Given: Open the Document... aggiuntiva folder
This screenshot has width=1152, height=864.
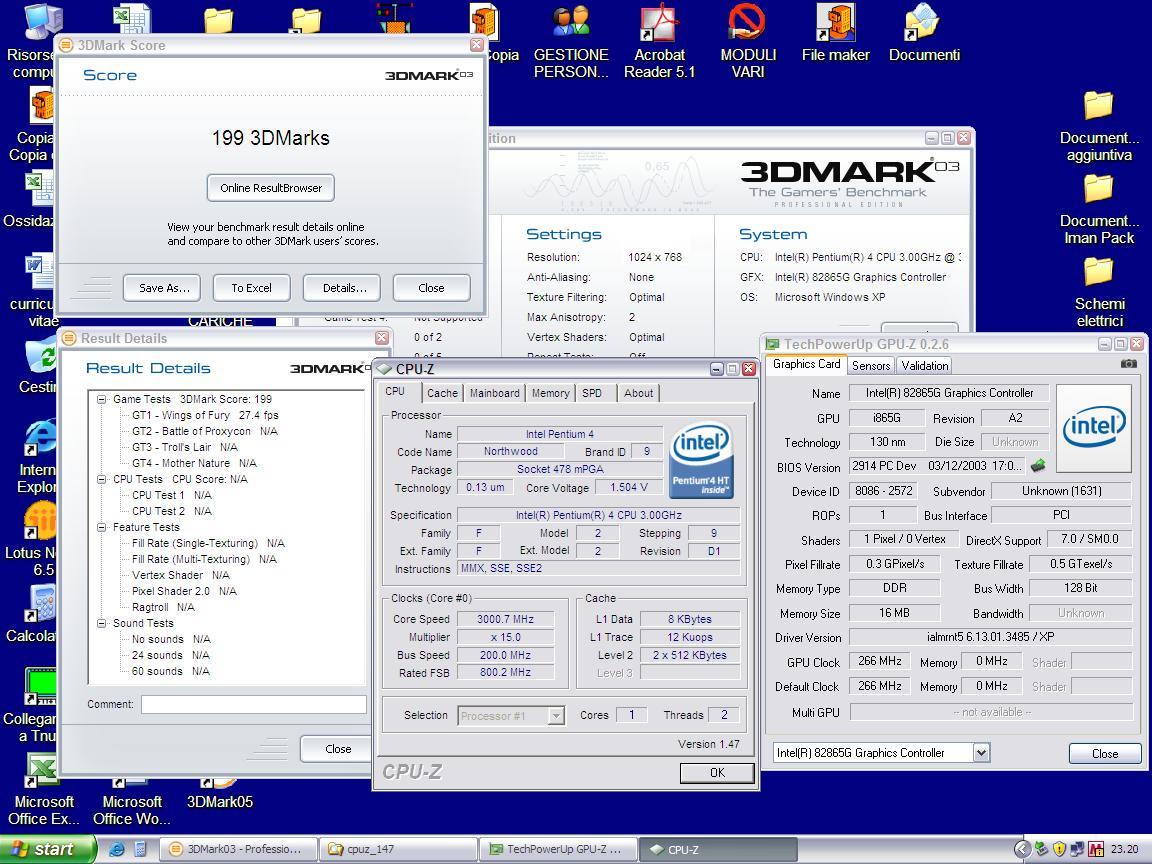Looking at the screenshot, I should click(1099, 126).
